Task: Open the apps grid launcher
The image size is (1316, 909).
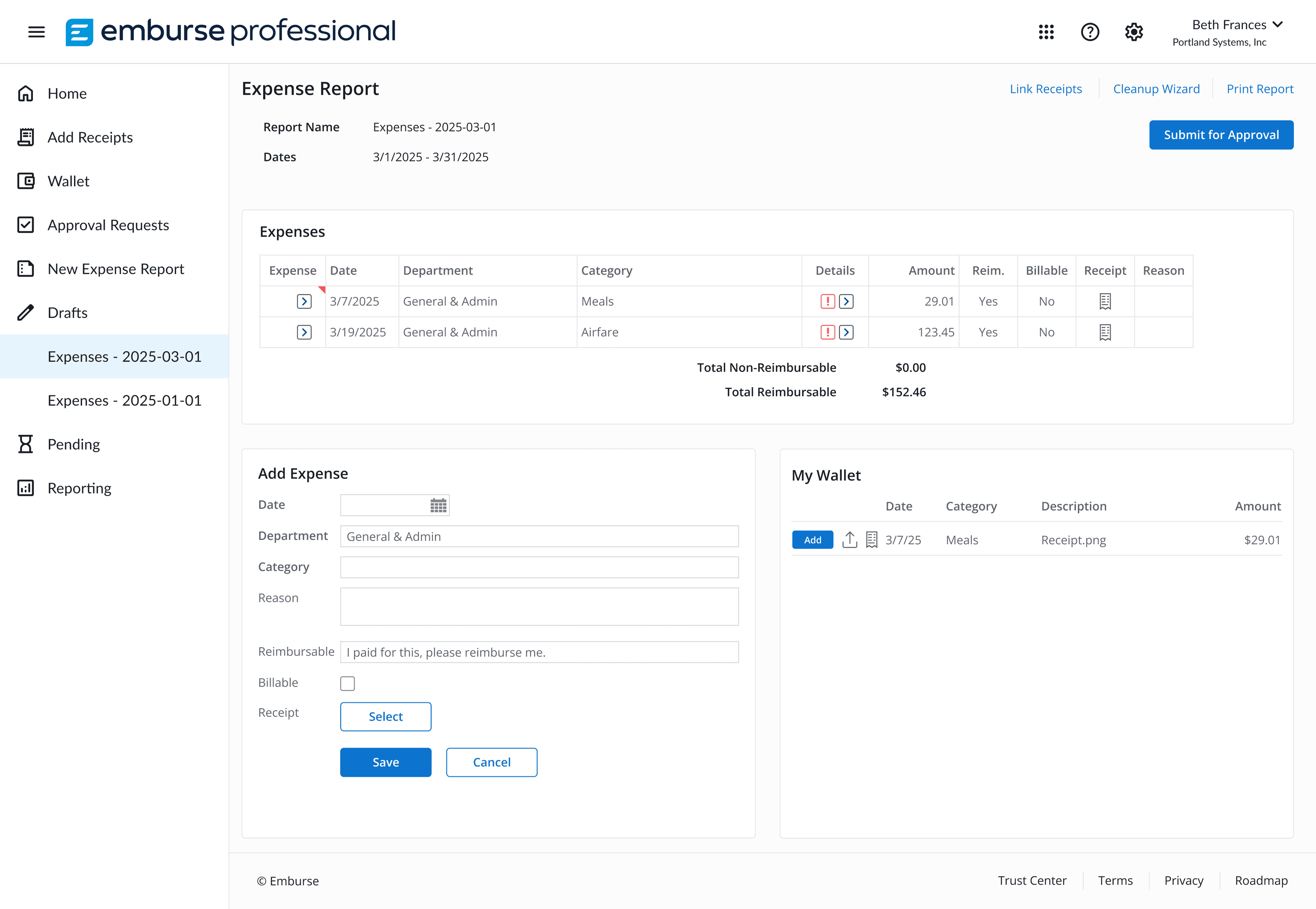Action: 1046,32
